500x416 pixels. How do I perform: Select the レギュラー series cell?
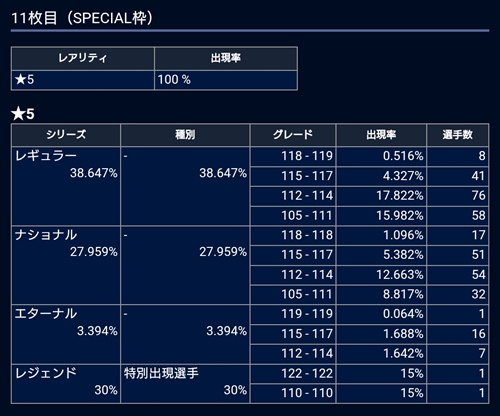coord(66,186)
